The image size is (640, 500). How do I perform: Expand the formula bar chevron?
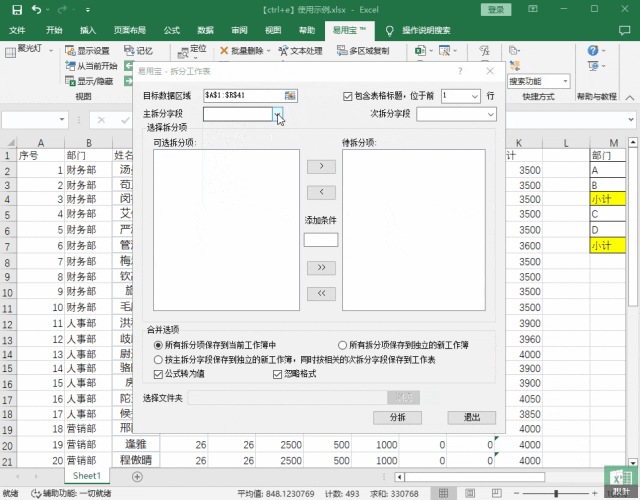[x=631, y=120]
